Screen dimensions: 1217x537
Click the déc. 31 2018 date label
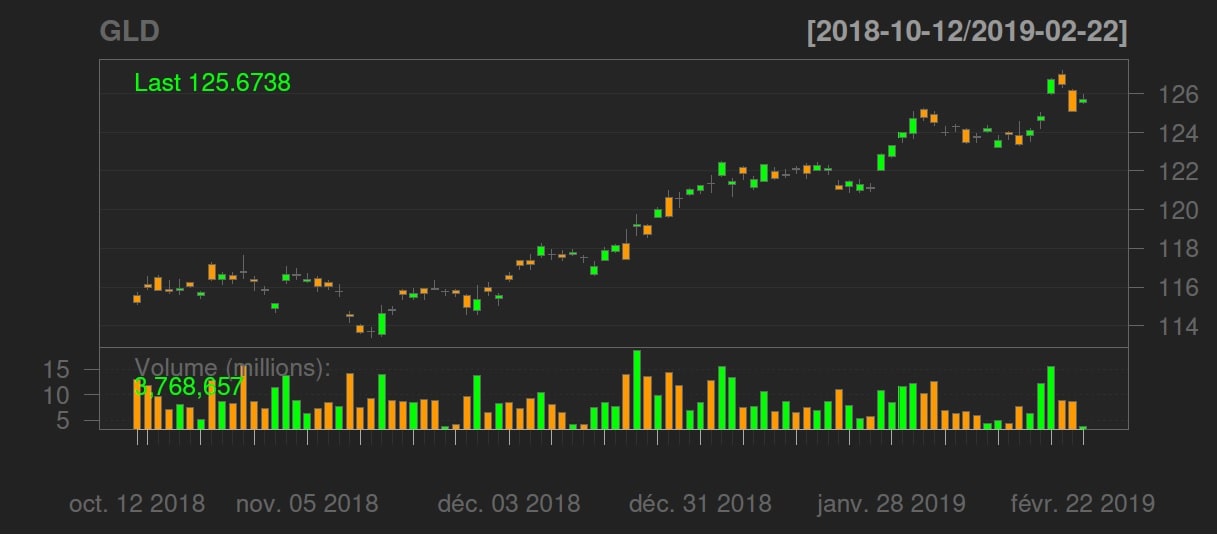pyautogui.click(x=700, y=504)
